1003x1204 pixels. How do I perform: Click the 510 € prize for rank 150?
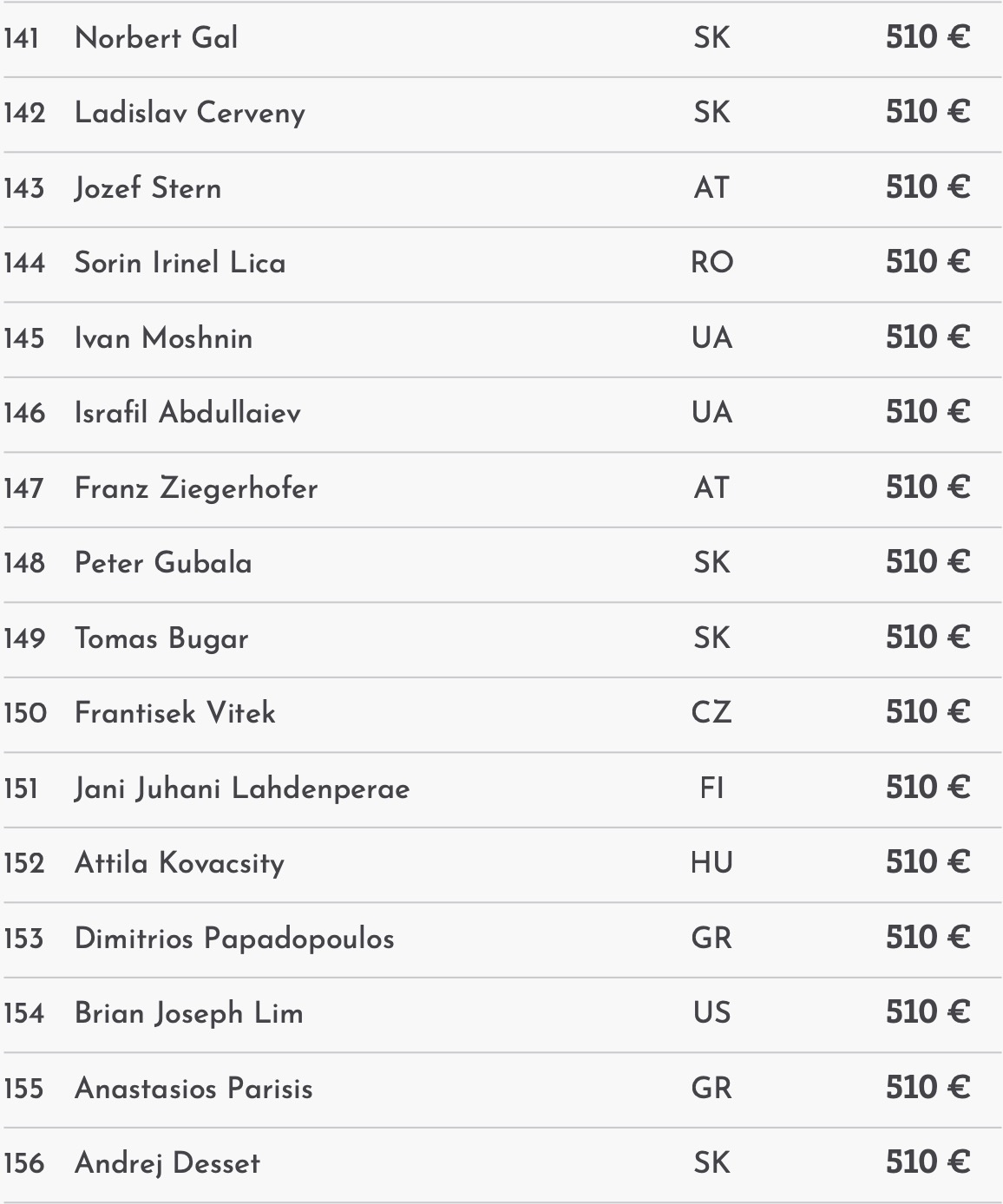927,713
